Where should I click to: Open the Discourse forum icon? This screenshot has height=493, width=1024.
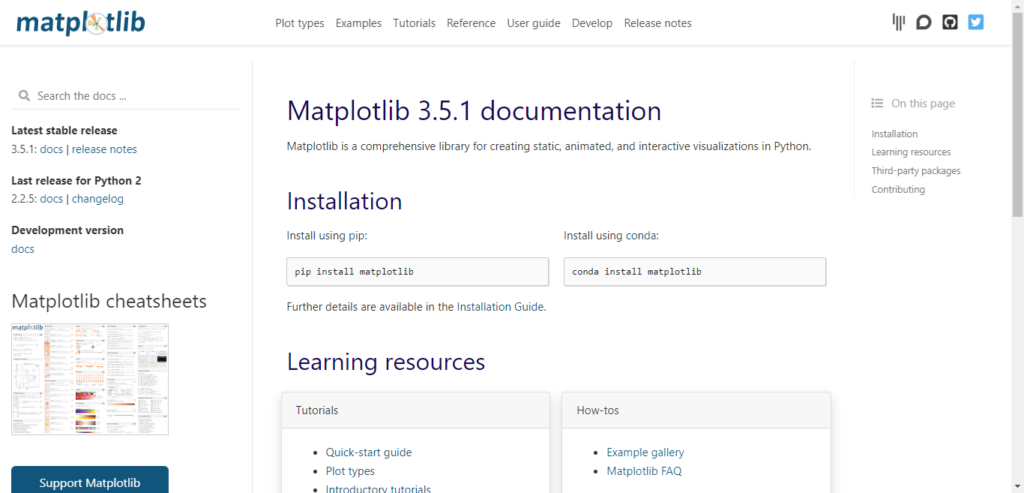point(923,23)
